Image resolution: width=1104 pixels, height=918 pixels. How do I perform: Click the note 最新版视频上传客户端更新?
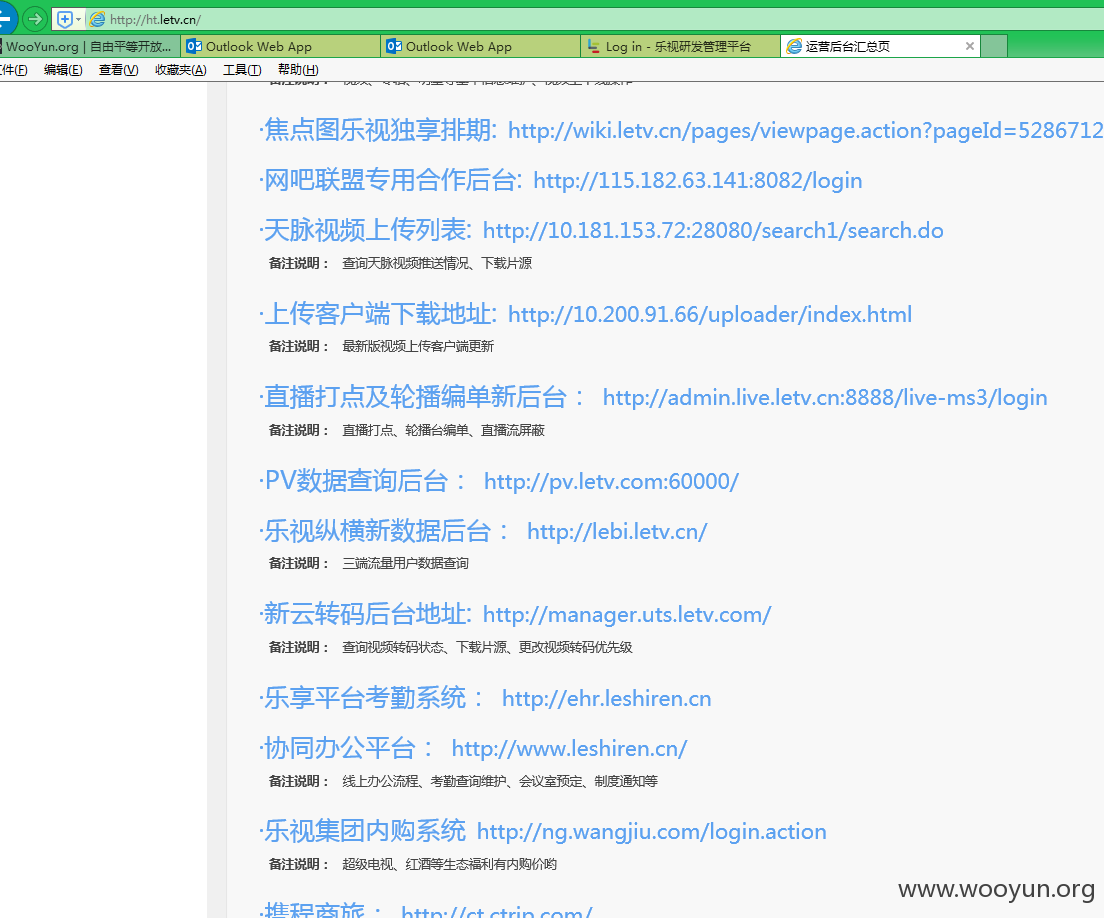tap(418, 346)
